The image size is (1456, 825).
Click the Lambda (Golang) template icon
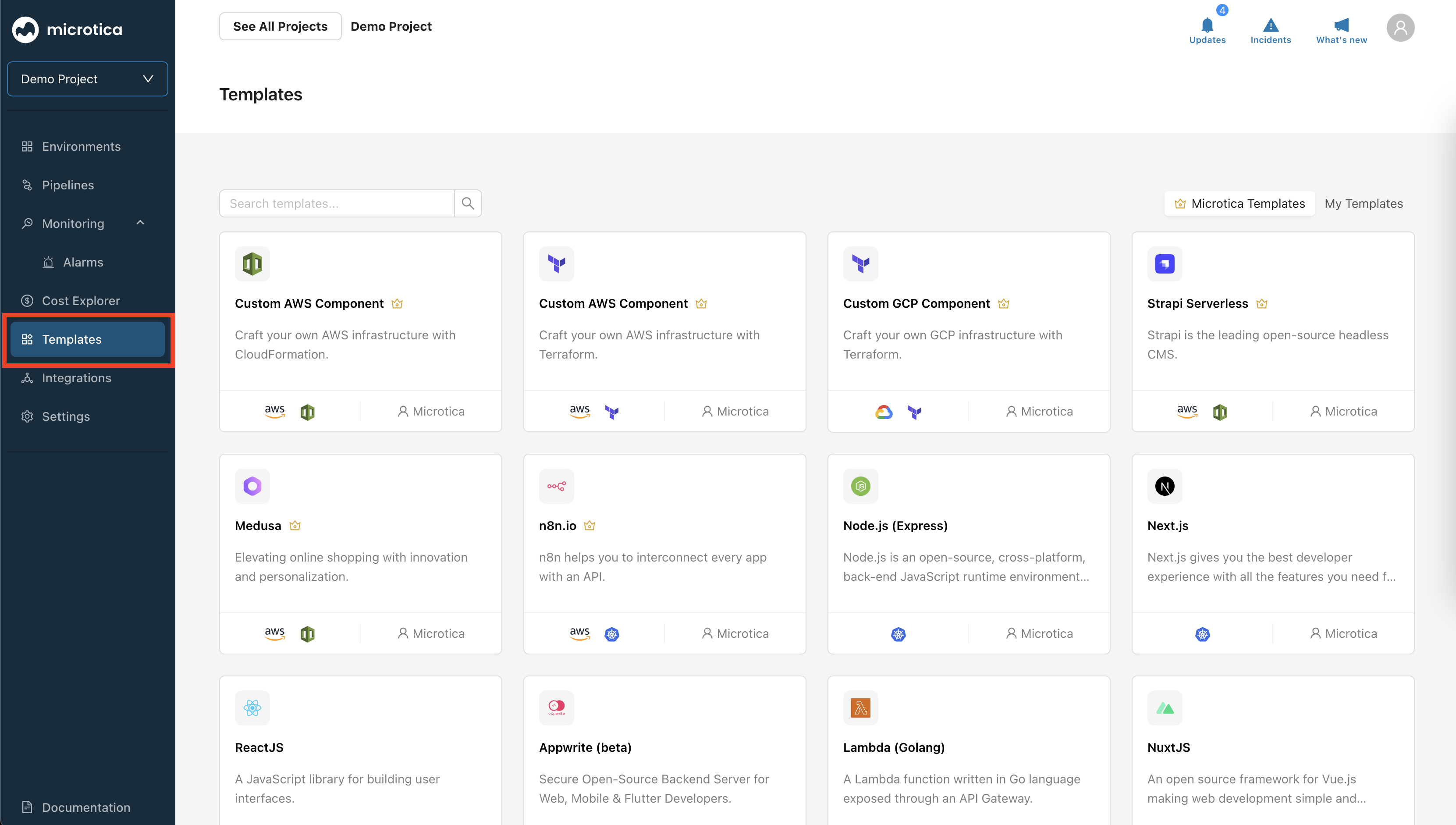click(x=860, y=708)
